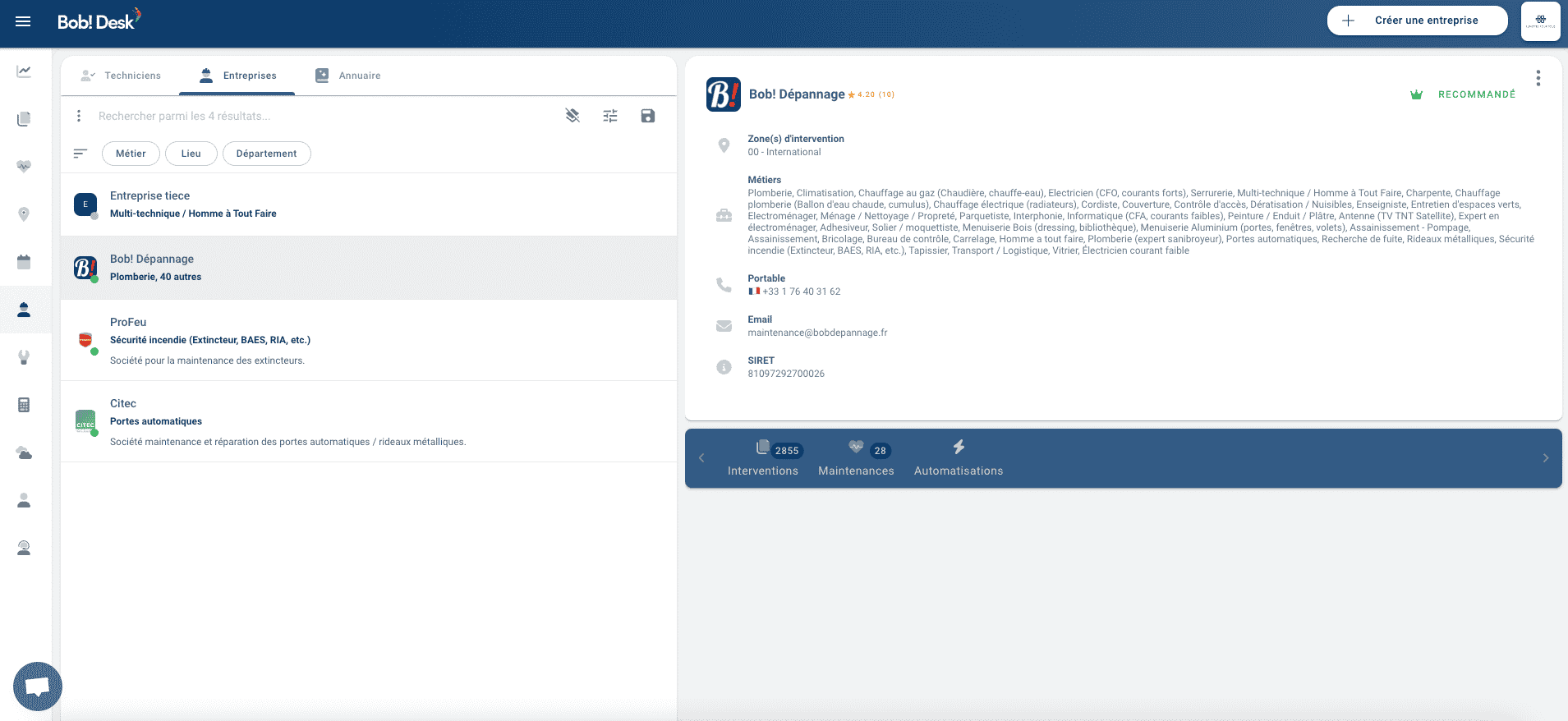Open company details three-dot menu
Viewport: 1568px width, 721px height.
(1538, 78)
